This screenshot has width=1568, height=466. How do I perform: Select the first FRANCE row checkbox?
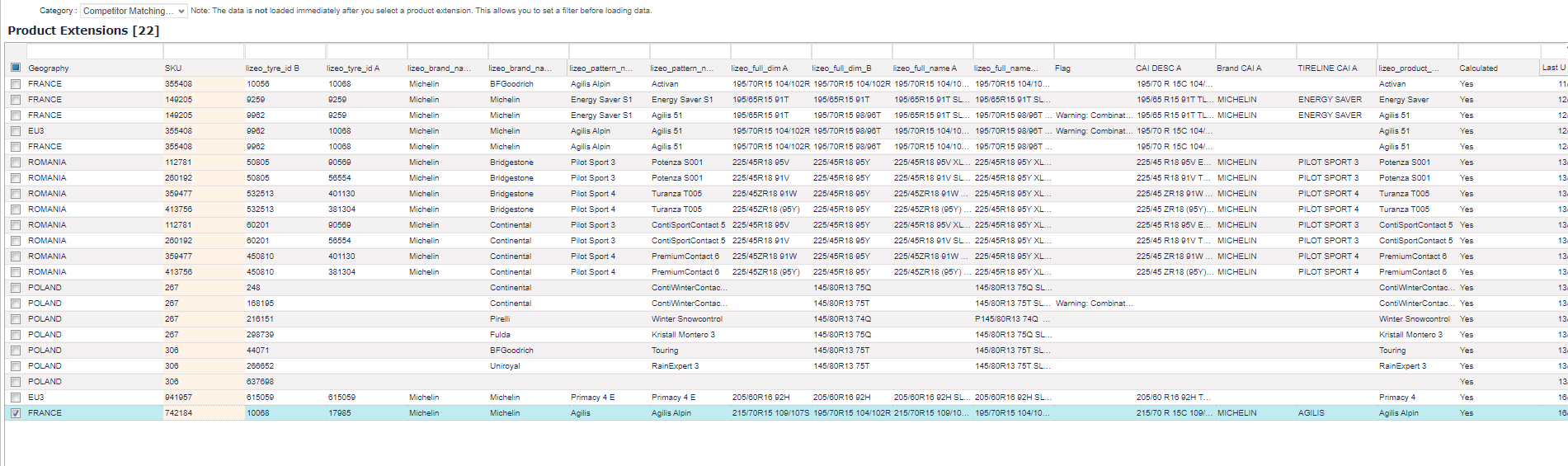click(x=16, y=84)
